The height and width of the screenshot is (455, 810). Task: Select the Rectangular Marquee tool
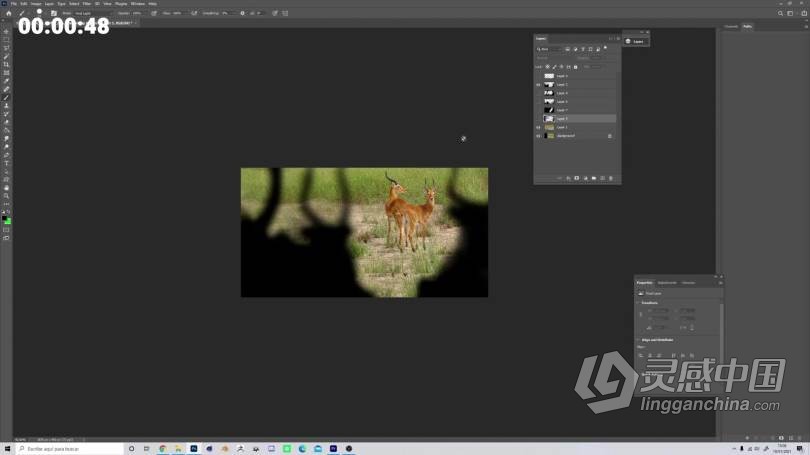click(6, 40)
